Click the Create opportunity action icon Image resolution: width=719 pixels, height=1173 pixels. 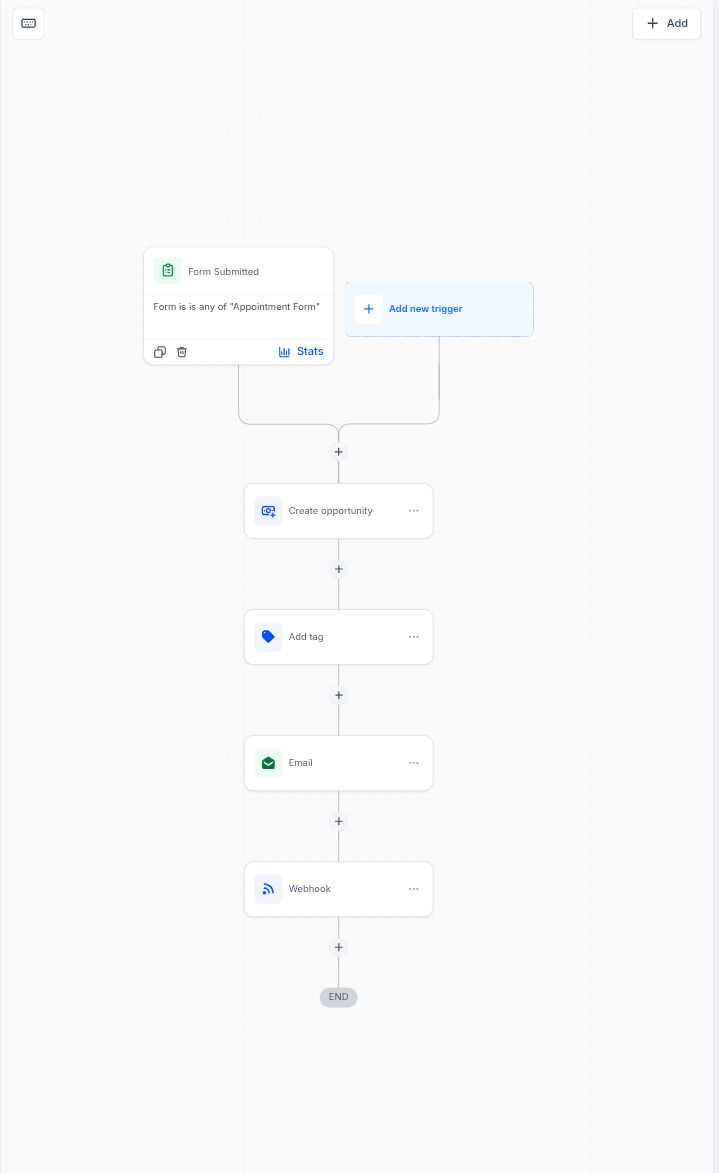point(268,511)
